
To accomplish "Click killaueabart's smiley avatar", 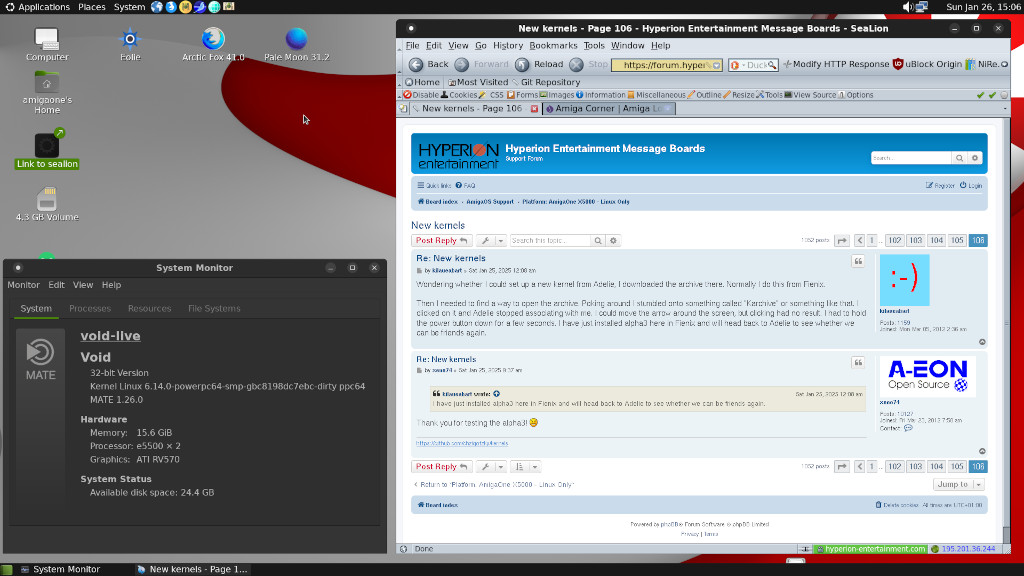I will 904,280.
